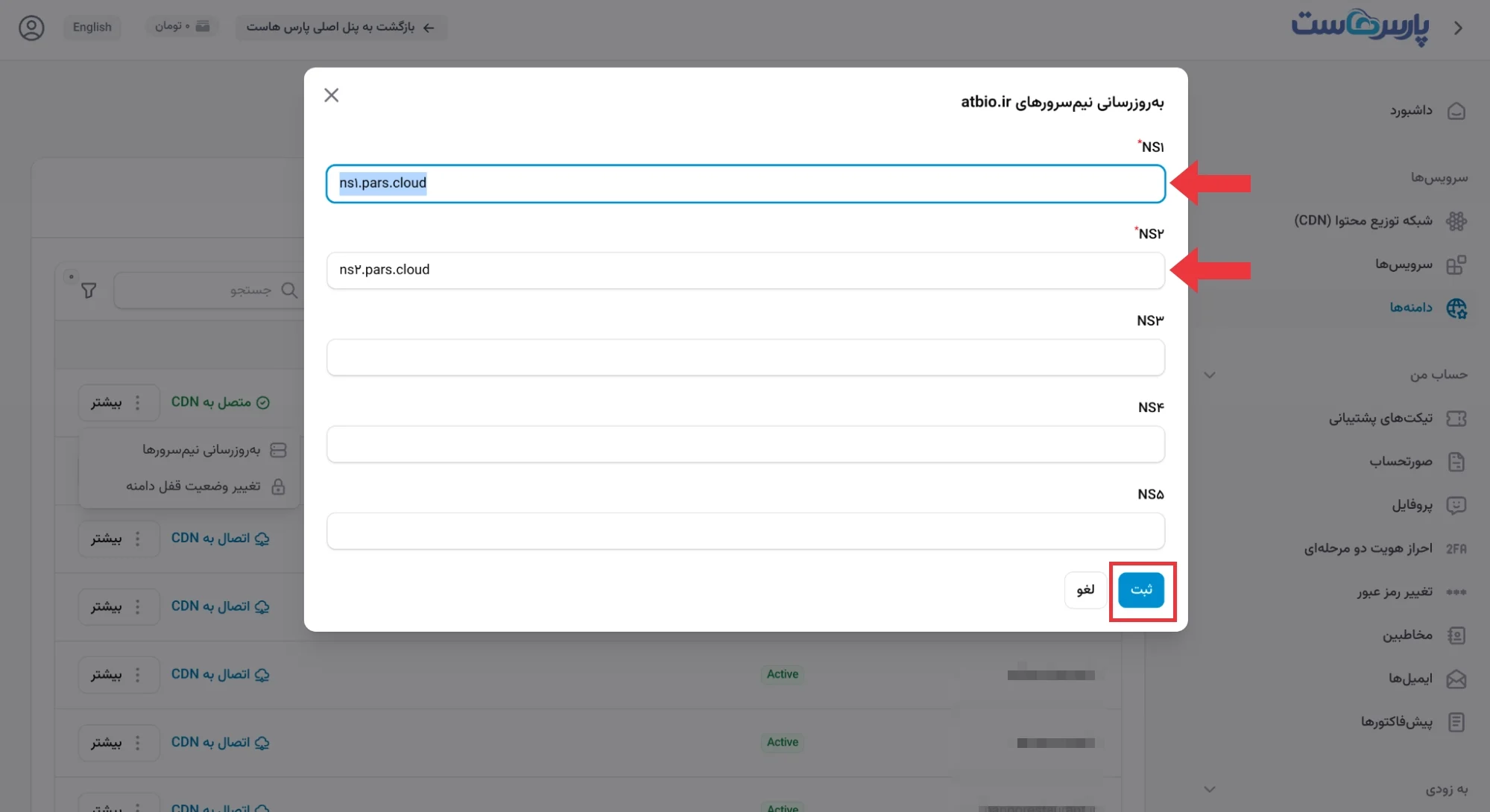This screenshot has height=812, width=1490.
Task: Open بیشتر menu on first Active domain row
Action: pos(119,675)
